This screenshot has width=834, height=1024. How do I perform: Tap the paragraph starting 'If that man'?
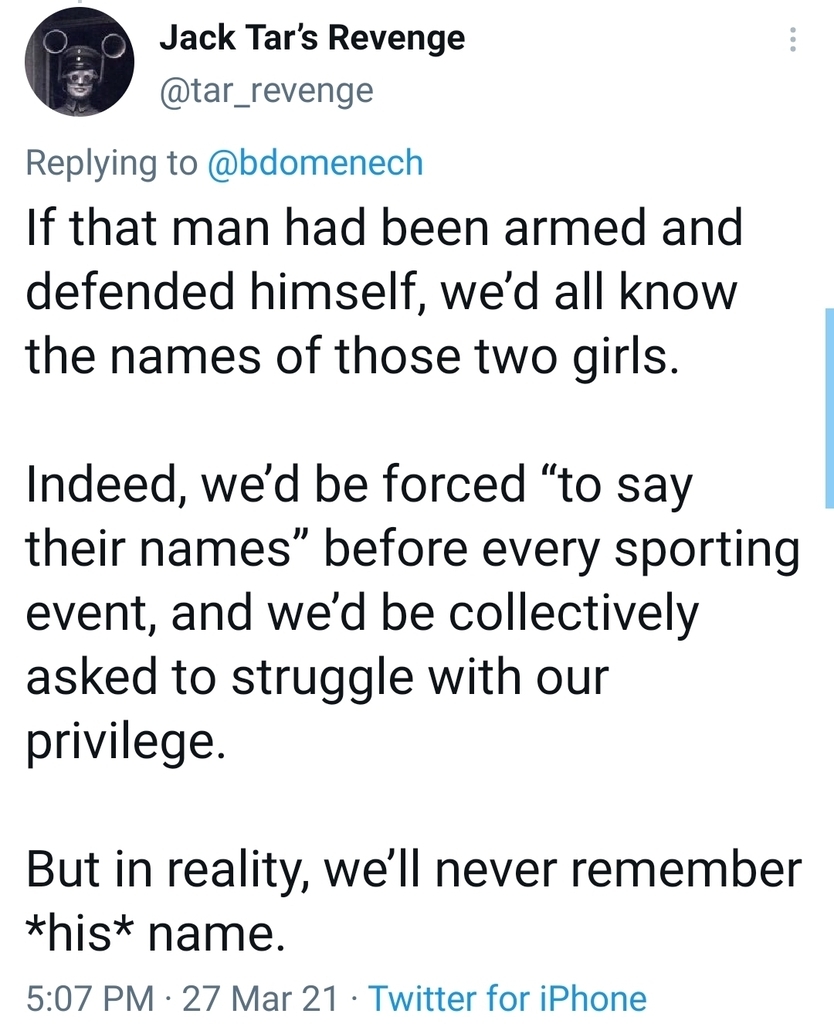[380, 292]
